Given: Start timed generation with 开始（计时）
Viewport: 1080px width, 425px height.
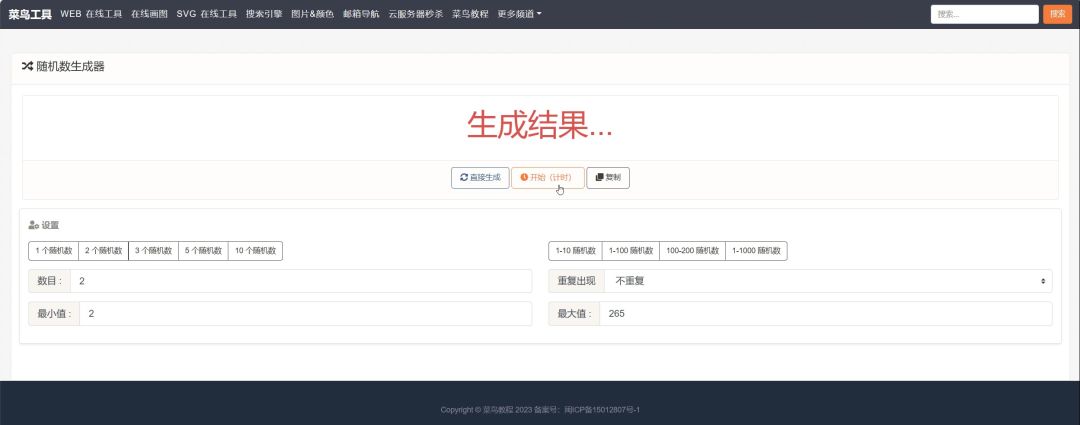Looking at the screenshot, I should pyautogui.click(x=548, y=178).
